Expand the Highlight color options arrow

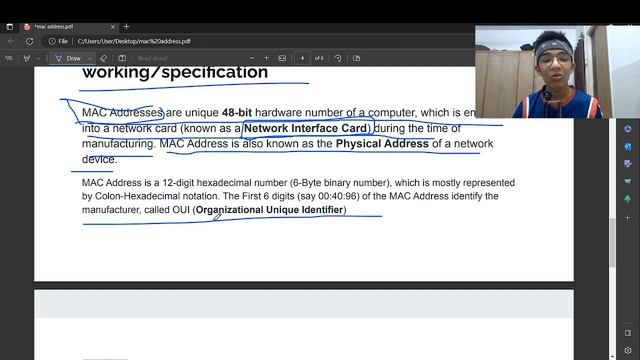pos(38,58)
